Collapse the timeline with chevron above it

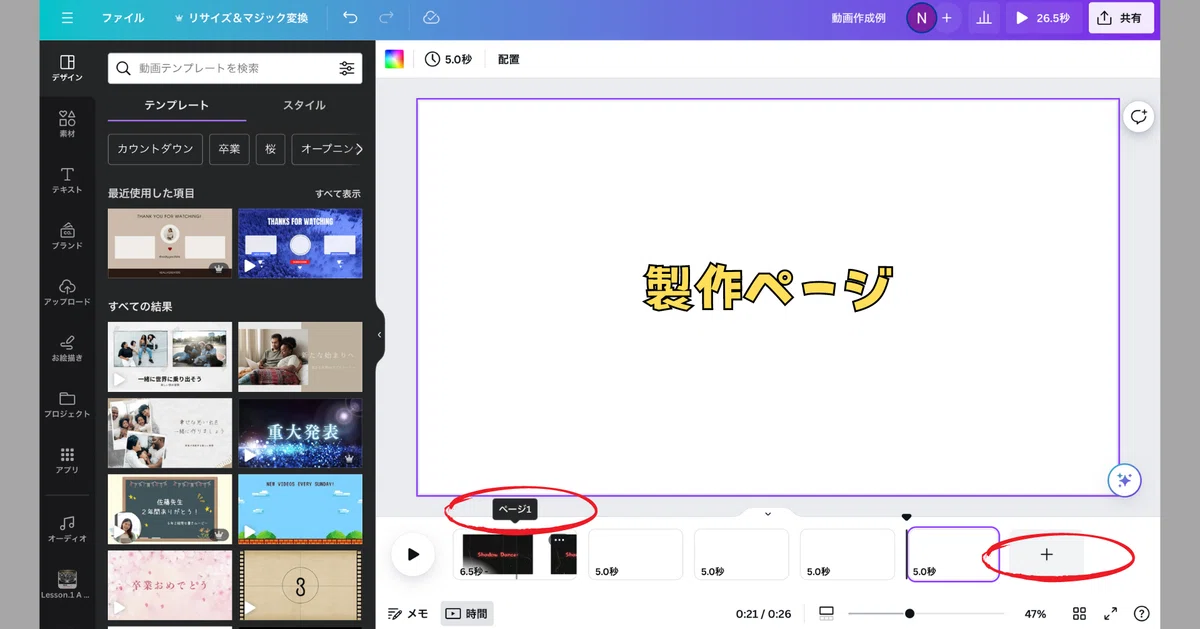tap(767, 514)
